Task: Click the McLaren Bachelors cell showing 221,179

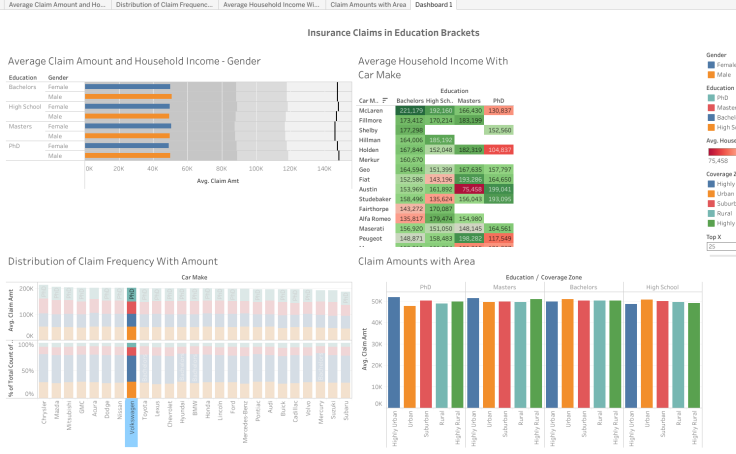Action: (410, 110)
